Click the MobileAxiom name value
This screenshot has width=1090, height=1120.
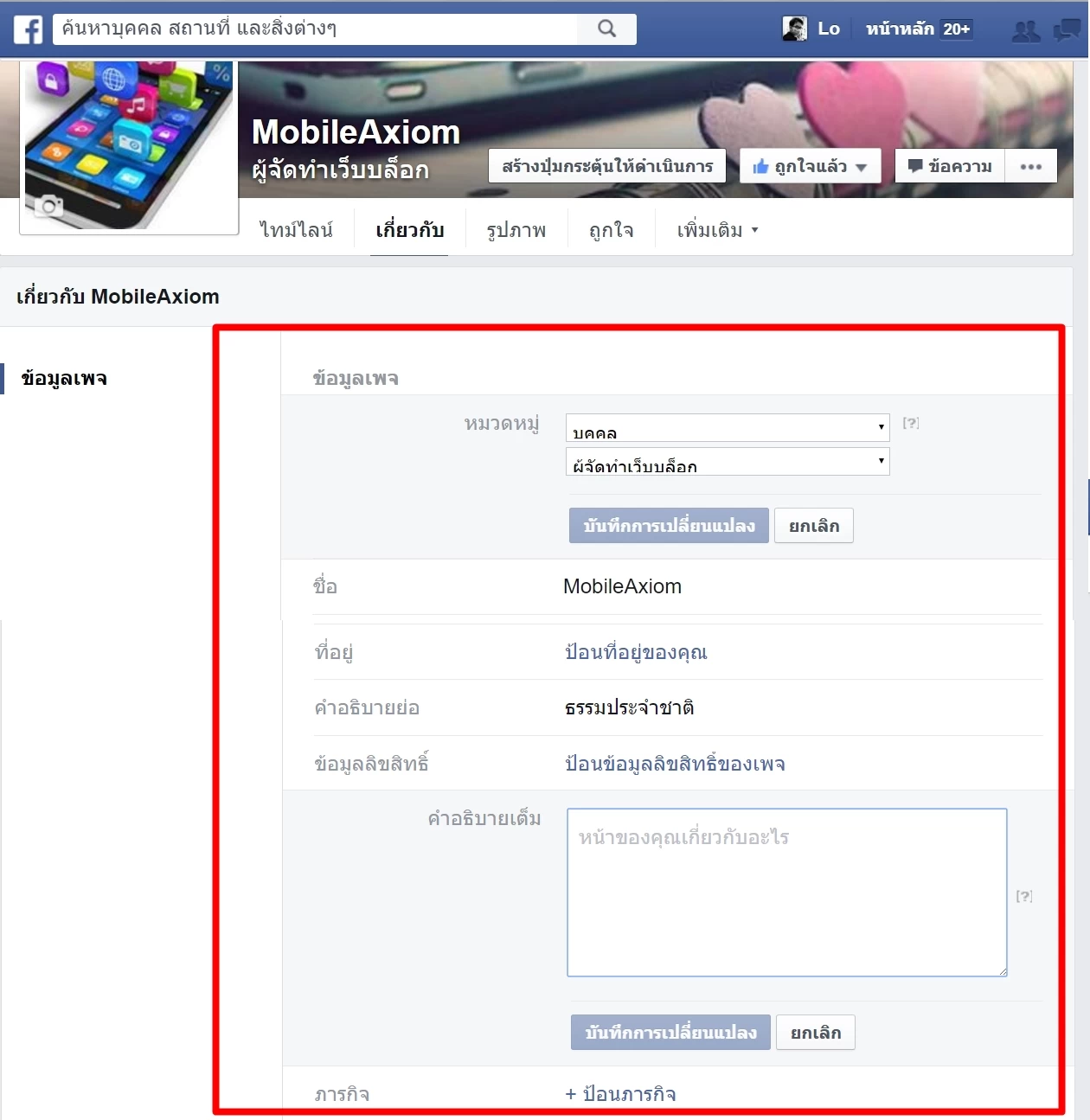(622, 586)
